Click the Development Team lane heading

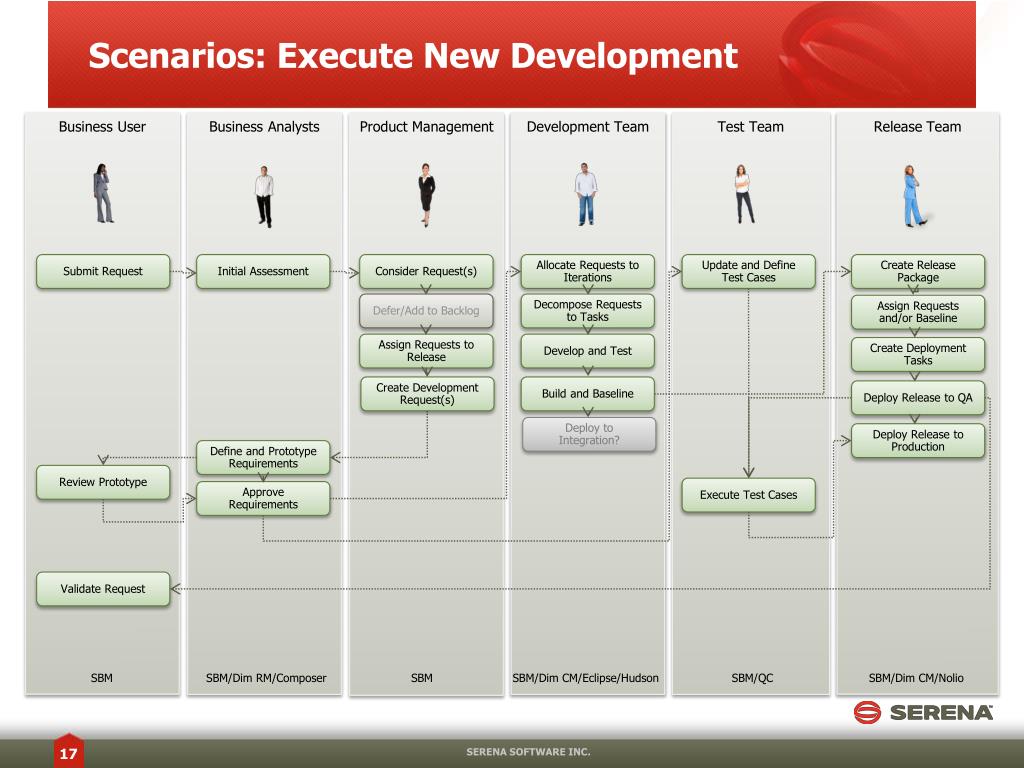tap(588, 127)
